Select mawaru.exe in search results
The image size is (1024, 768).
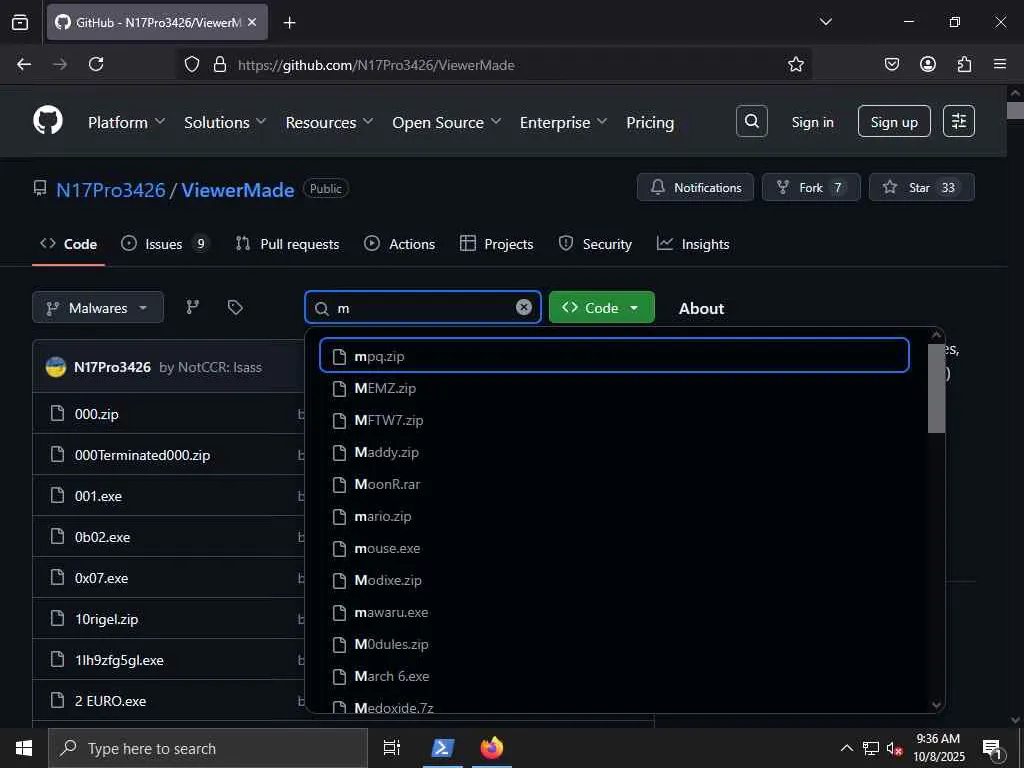pyautogui.click(x=614, y=612)
